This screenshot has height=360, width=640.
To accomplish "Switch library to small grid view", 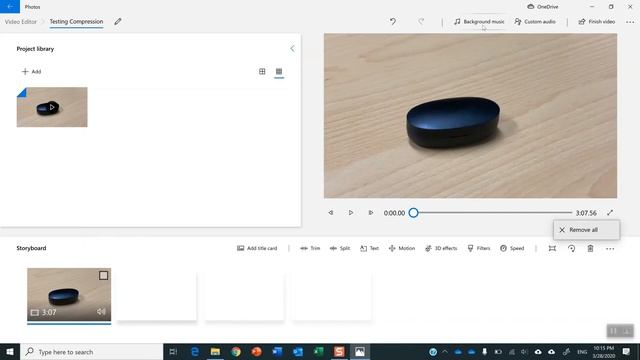I will click(x=279, y=71).
